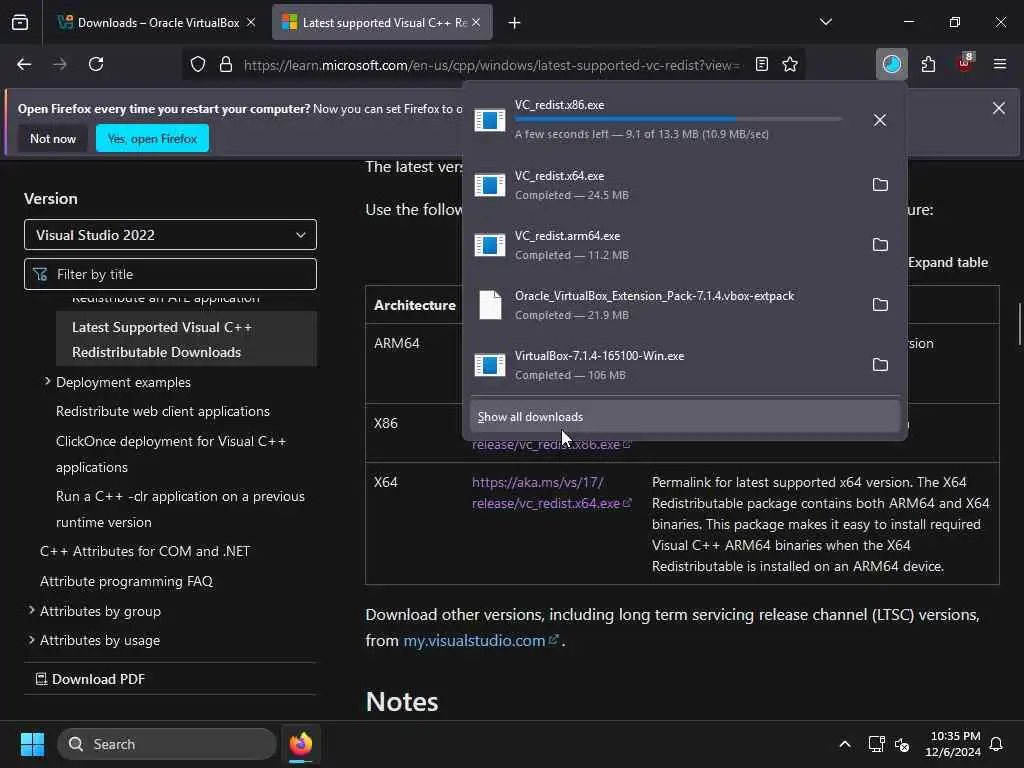Show VC_redist.arm64.exe in folder
The height and width of the screenshot is (768, 1024).
point(880,245)
